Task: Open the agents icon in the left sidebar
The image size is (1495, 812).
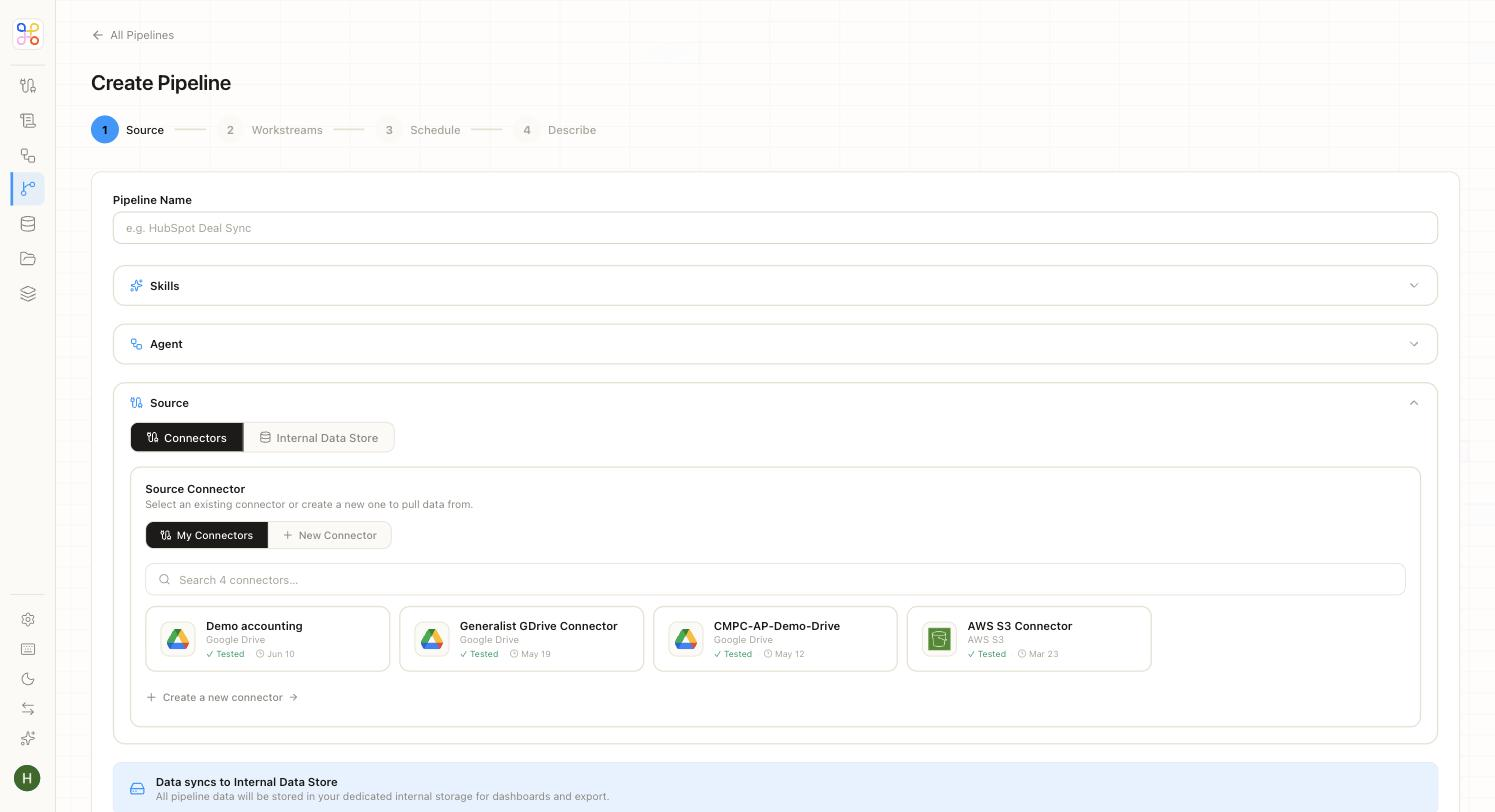Action: tap(28, 155)
